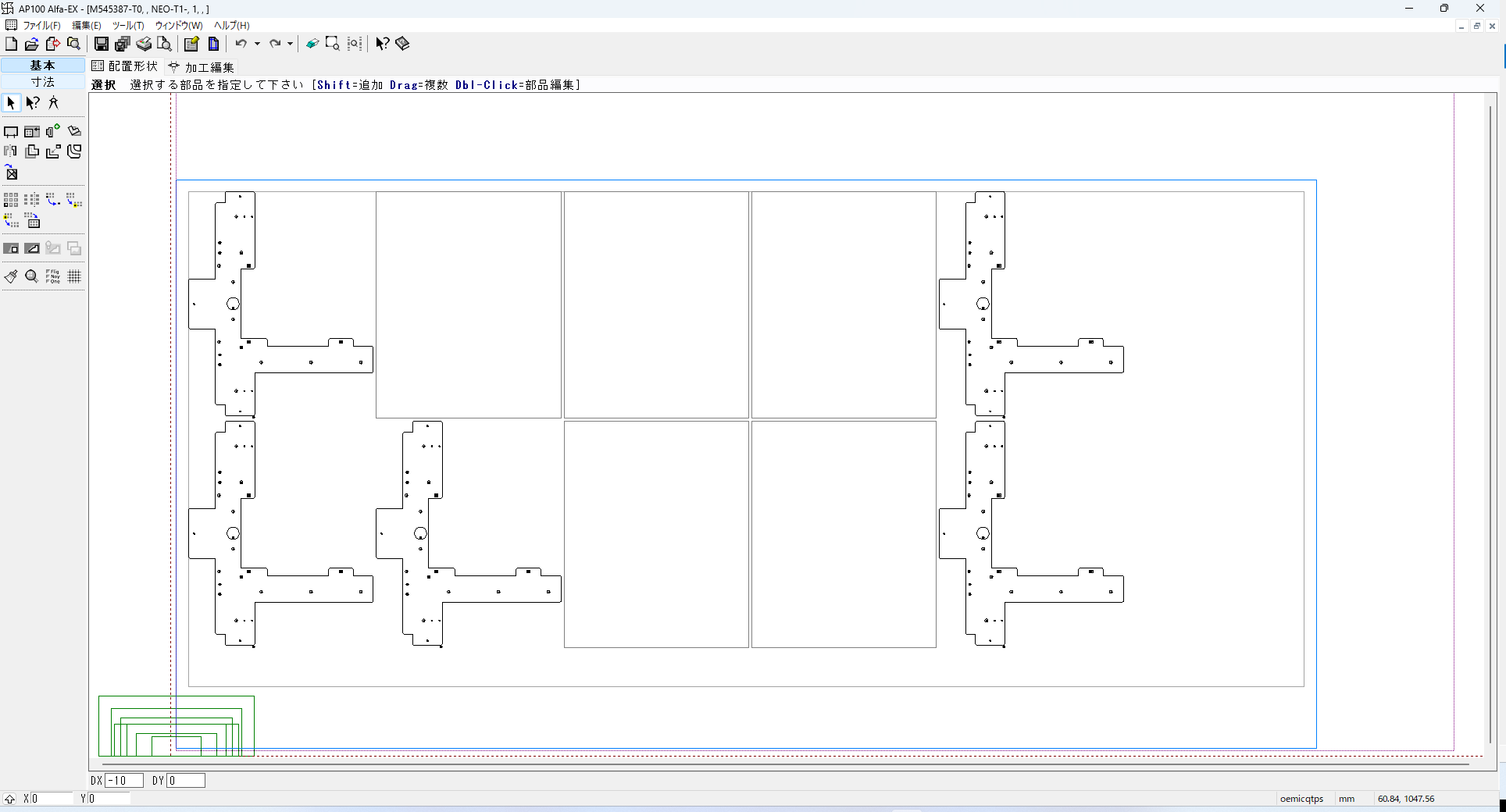Click the Flg Noy One checkbox icon
The width and height of the screenshot is (1506, 812).
53,276
